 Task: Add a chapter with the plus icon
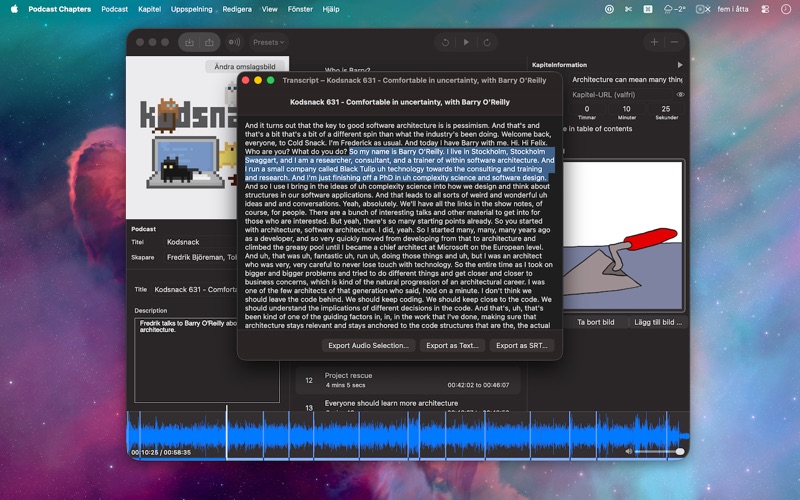[654, 42]
